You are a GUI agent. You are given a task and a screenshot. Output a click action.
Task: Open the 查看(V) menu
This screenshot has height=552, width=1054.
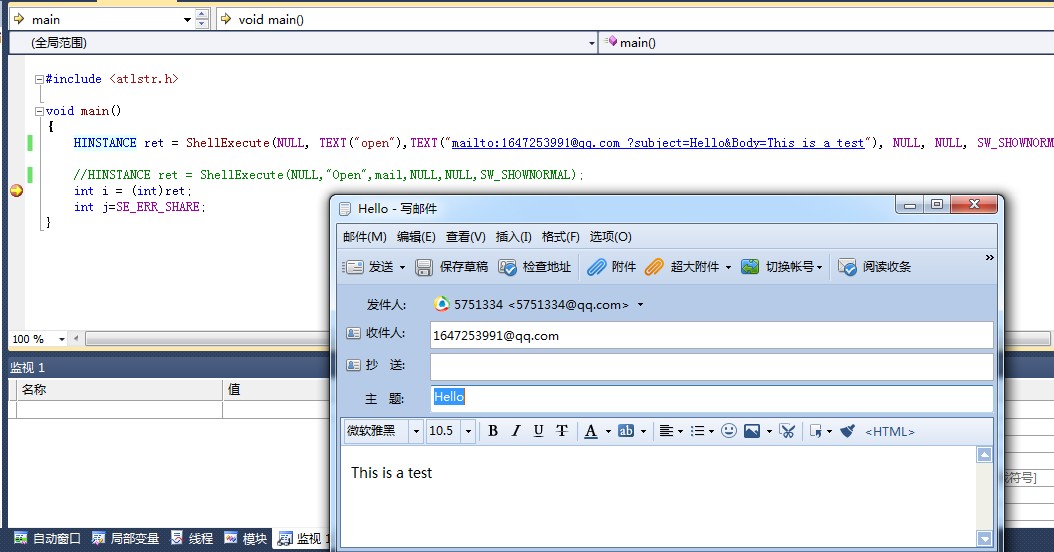pyautogui.click(x=465, y=237)
